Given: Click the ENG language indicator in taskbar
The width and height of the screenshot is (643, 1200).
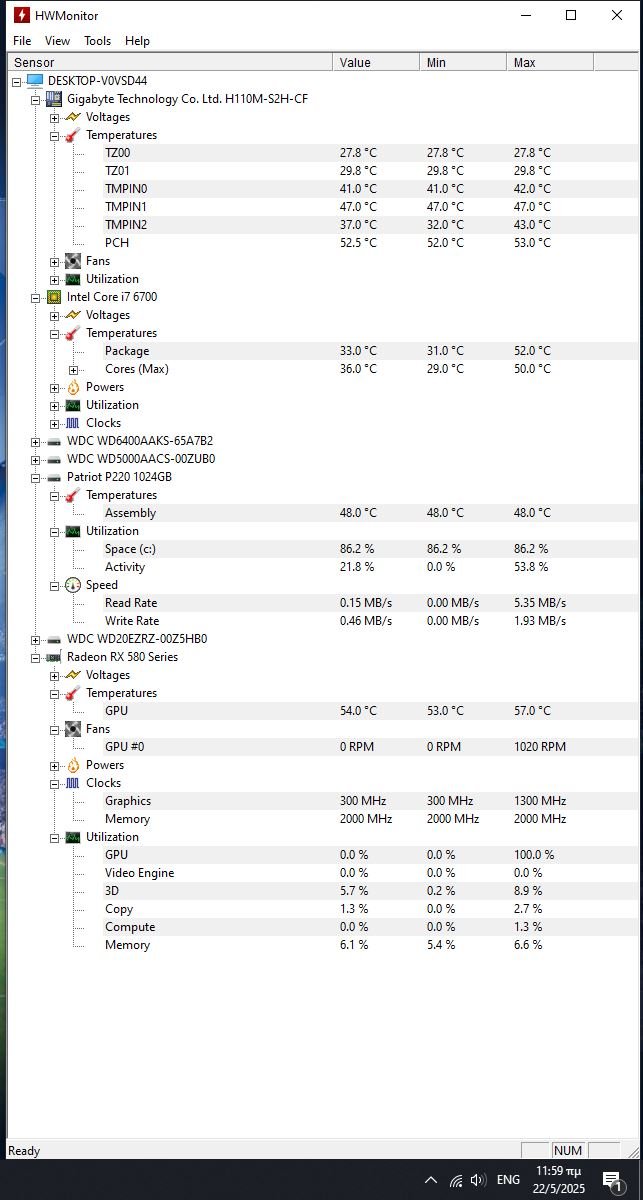Looking at the screenshot, I should point(508,1180).
